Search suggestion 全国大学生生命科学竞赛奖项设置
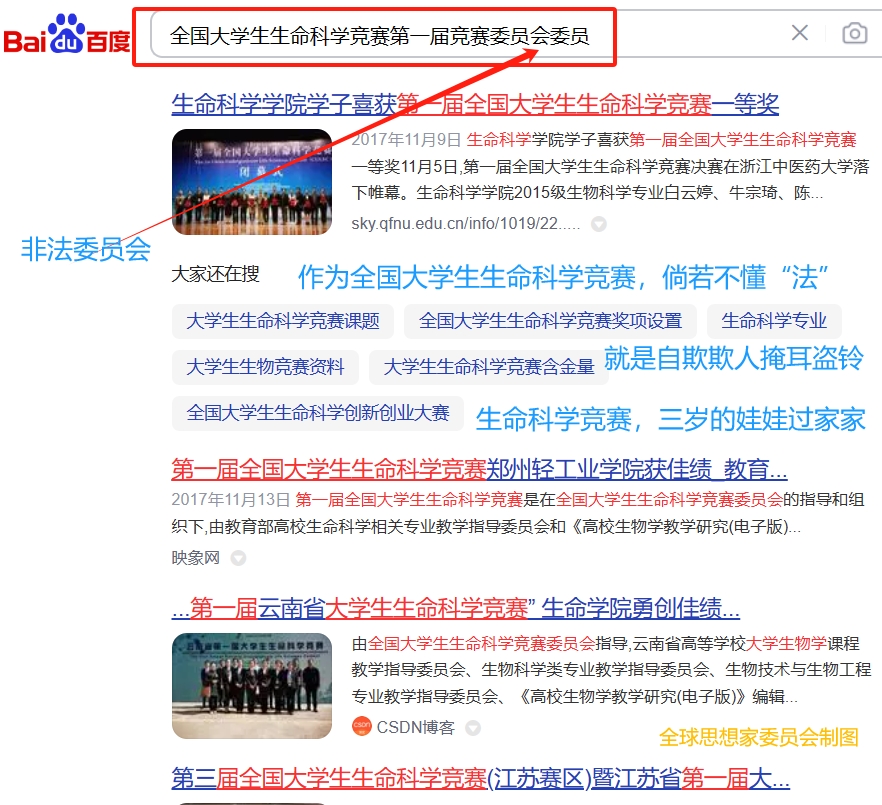The width and height of the screenshot is (882, 805). 550,321
